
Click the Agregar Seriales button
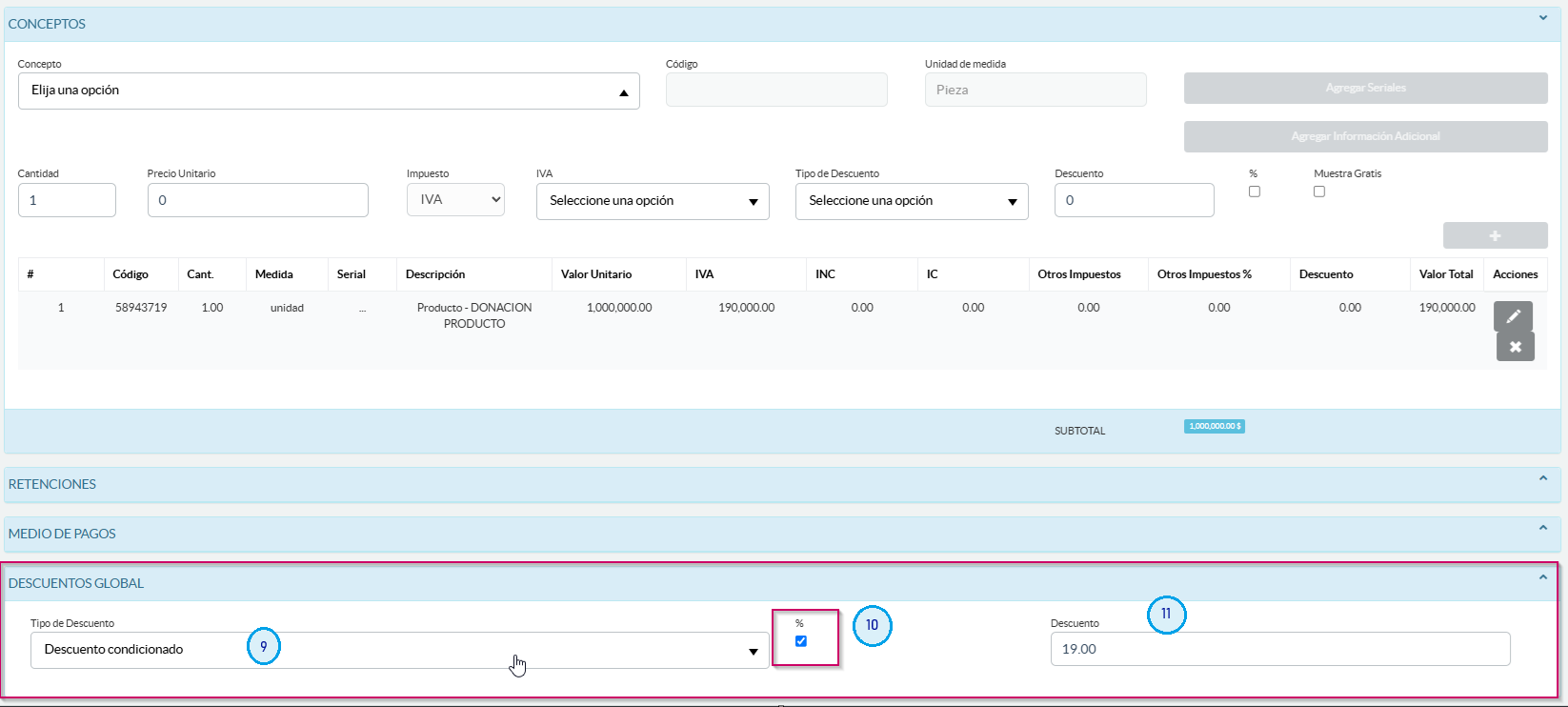pyautogui.click(x=1365, y=88)
